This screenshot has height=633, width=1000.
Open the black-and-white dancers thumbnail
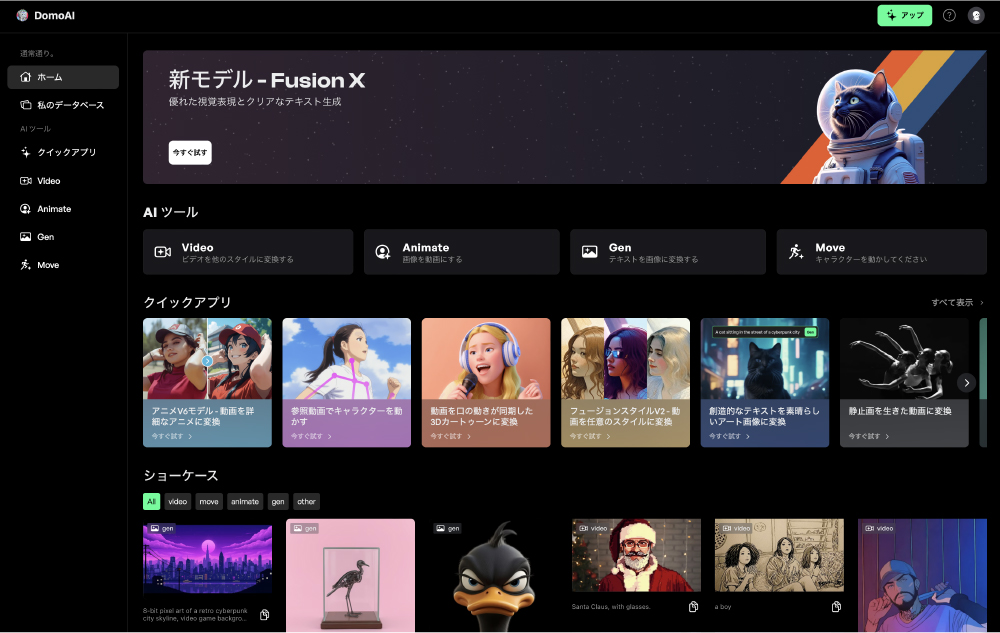(904, 359)
